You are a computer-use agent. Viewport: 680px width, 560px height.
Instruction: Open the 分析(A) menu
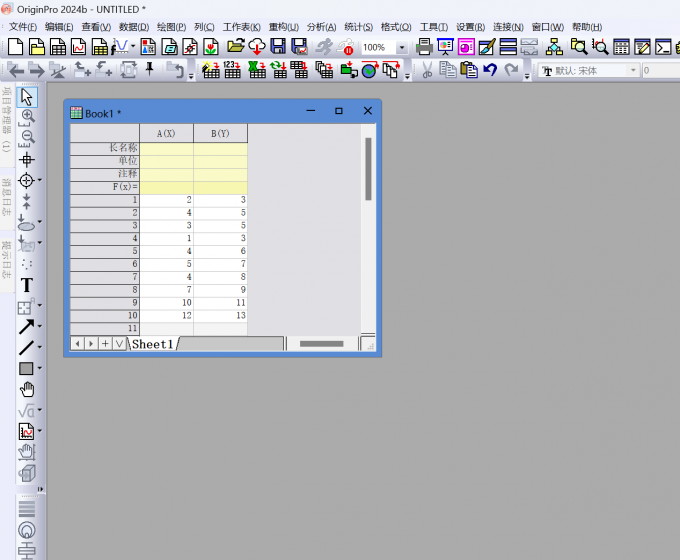pyautogui.click(x=321, y=27)
